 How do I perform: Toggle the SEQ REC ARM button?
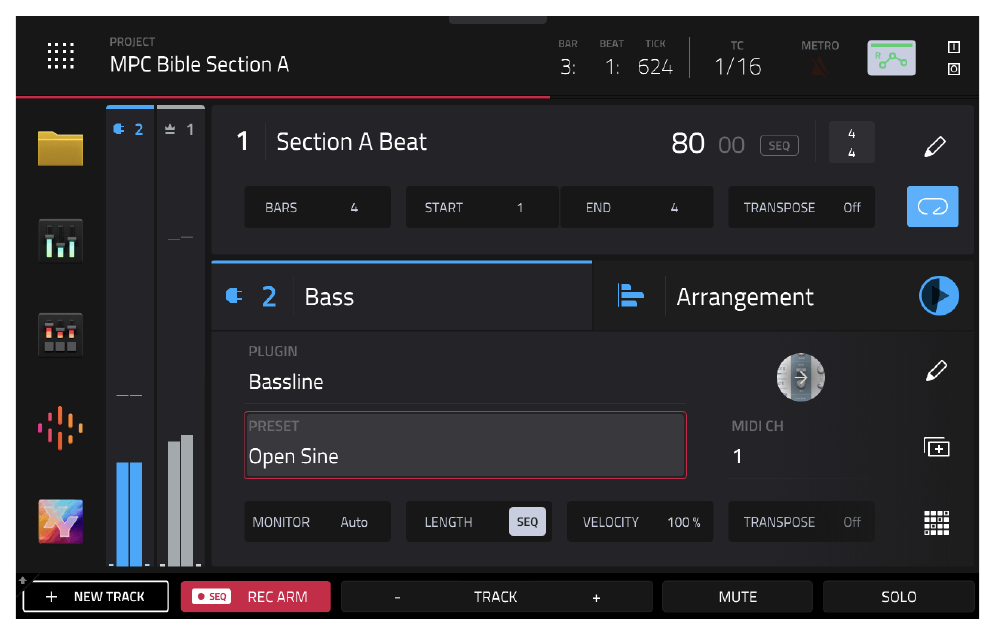point(255,597)
